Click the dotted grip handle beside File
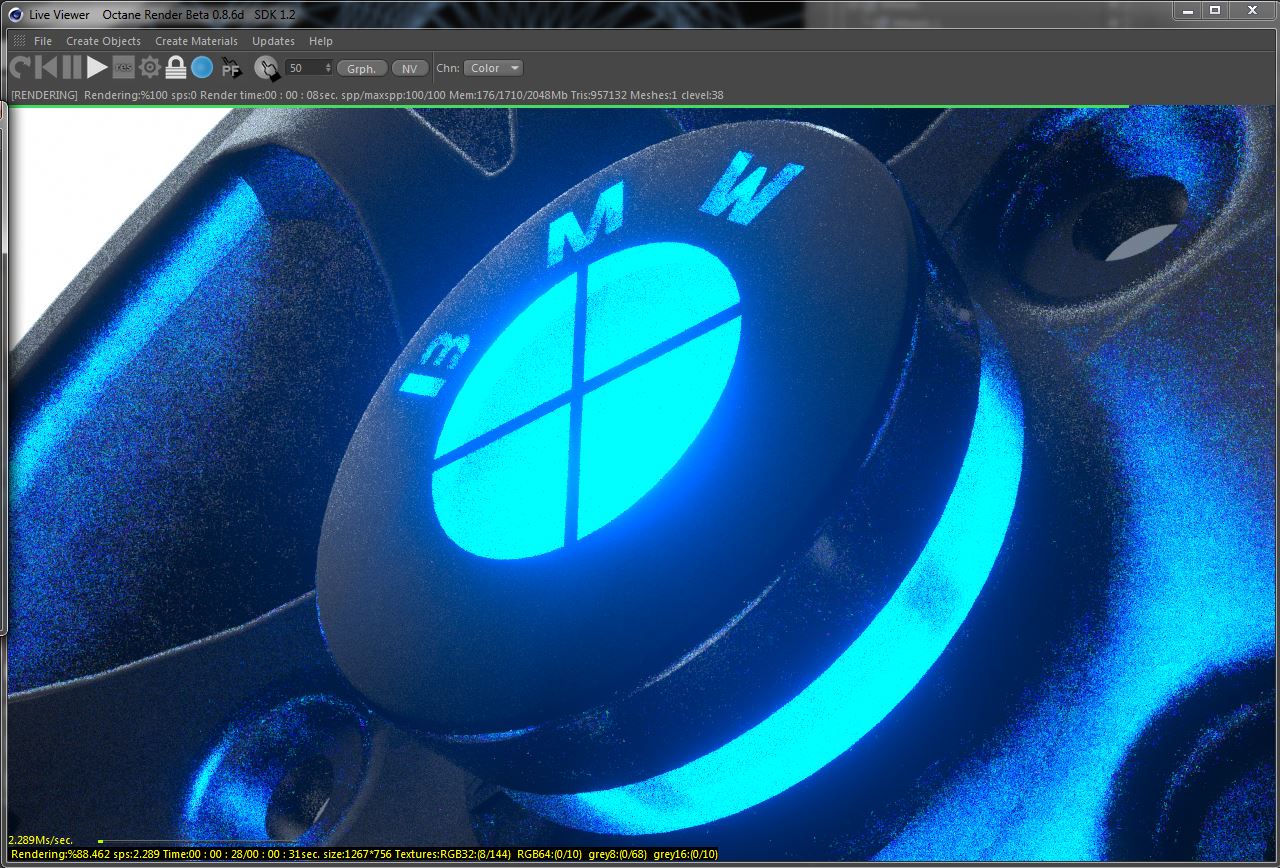The image size is (1280, 868). coord(19,41)
